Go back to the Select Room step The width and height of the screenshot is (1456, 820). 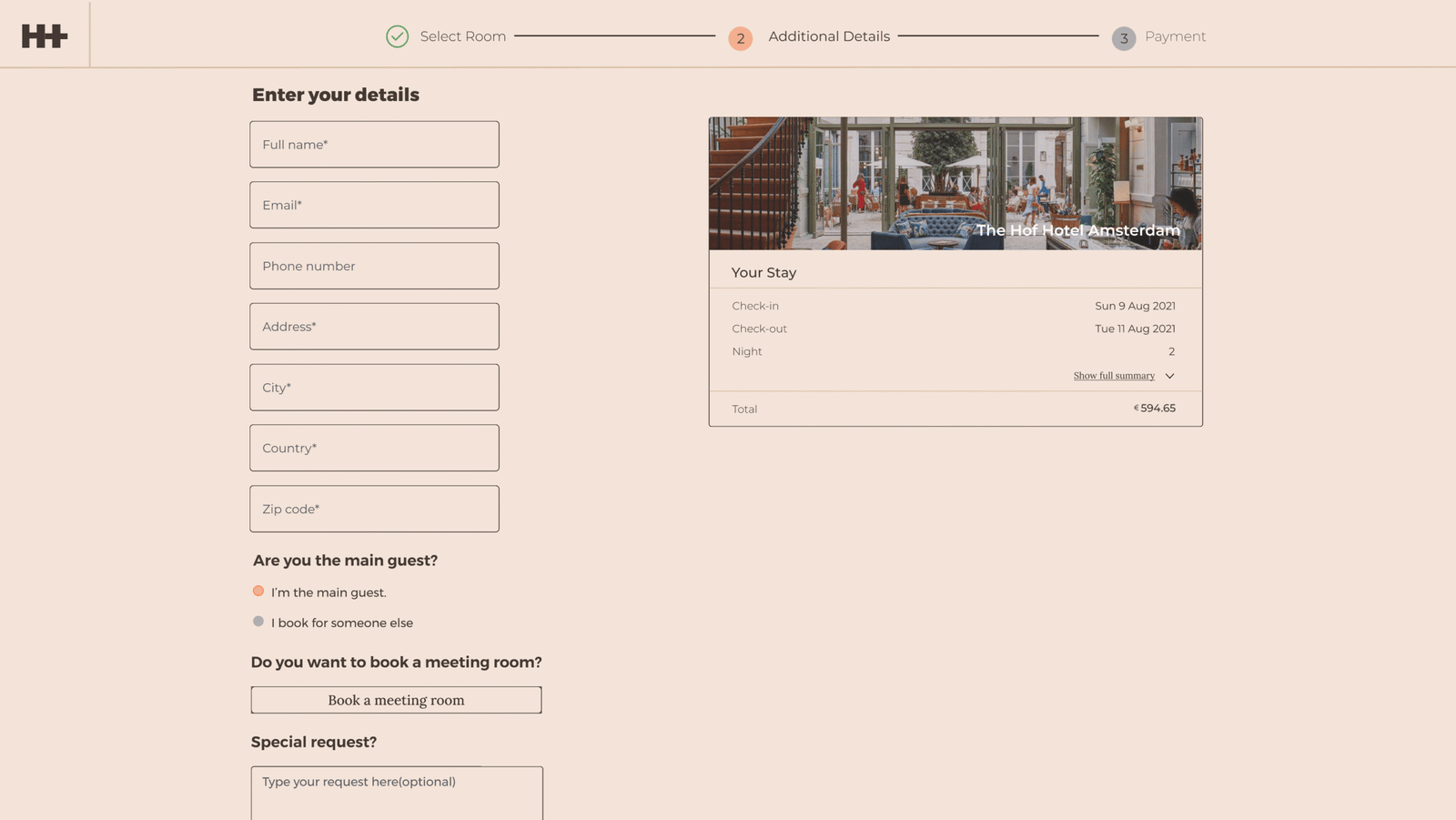(461, 36)
